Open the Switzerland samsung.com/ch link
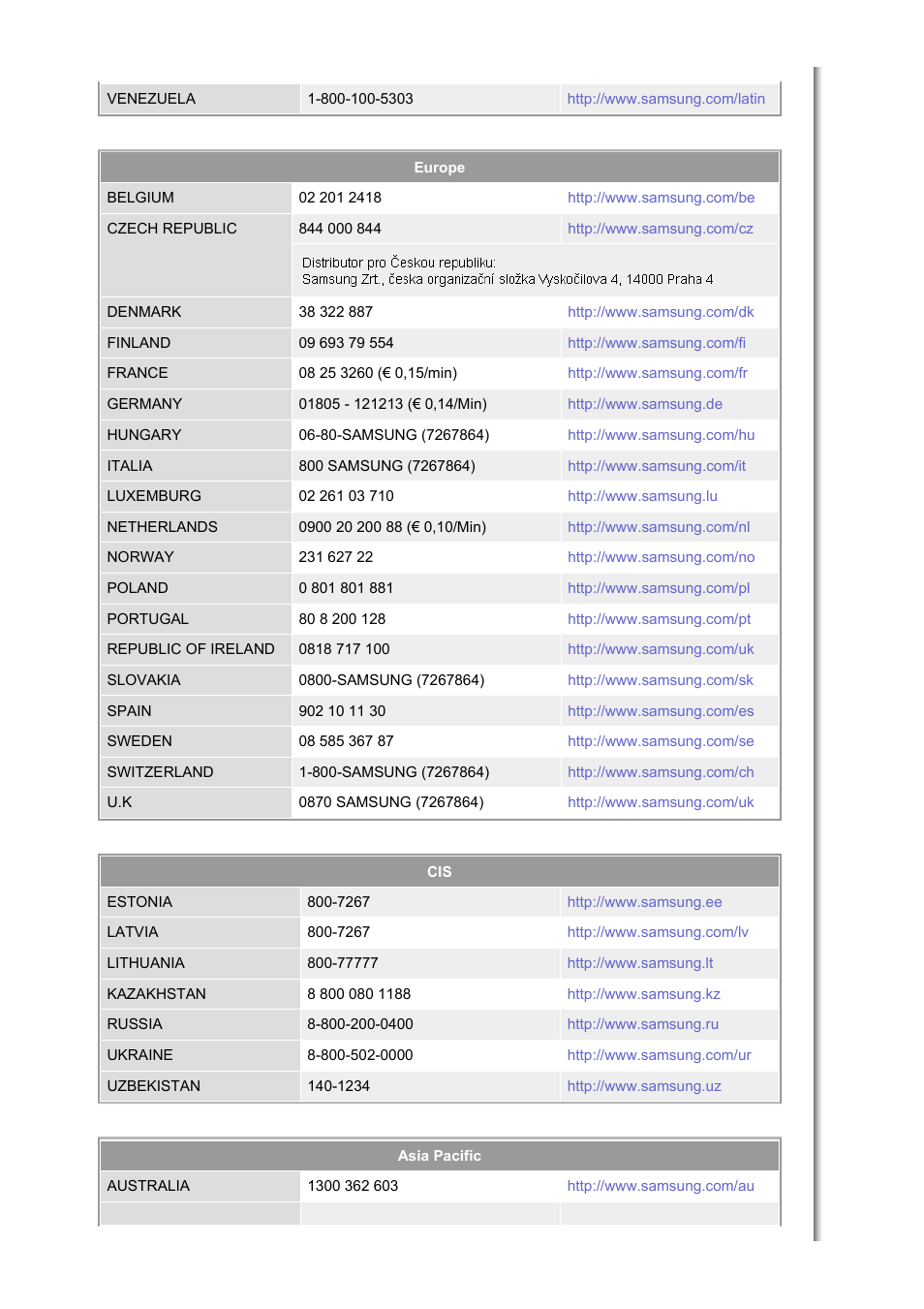924x1309 pixels. [661, 772]
